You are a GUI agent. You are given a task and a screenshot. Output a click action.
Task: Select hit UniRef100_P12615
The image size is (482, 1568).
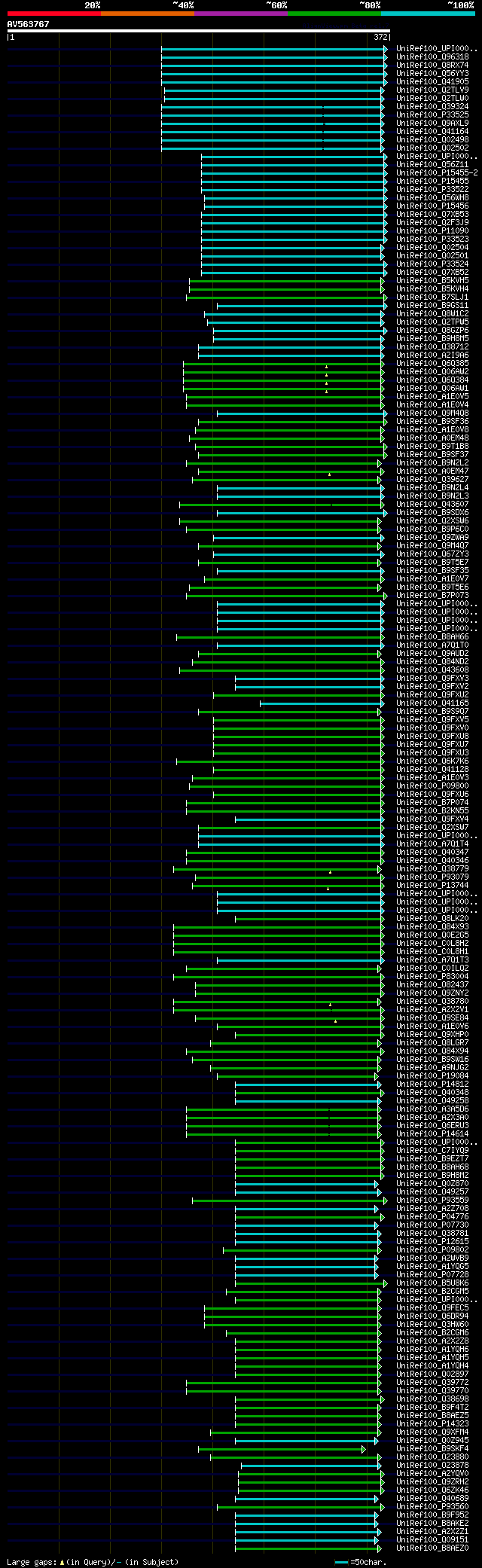click(432, 1241)
